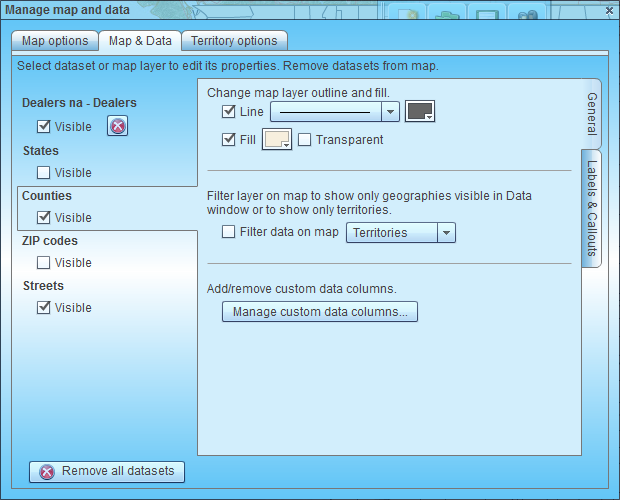Switch to the Map options tab
Image resolution: width=620 pixels, height=500 pixels.
point(55,41)
